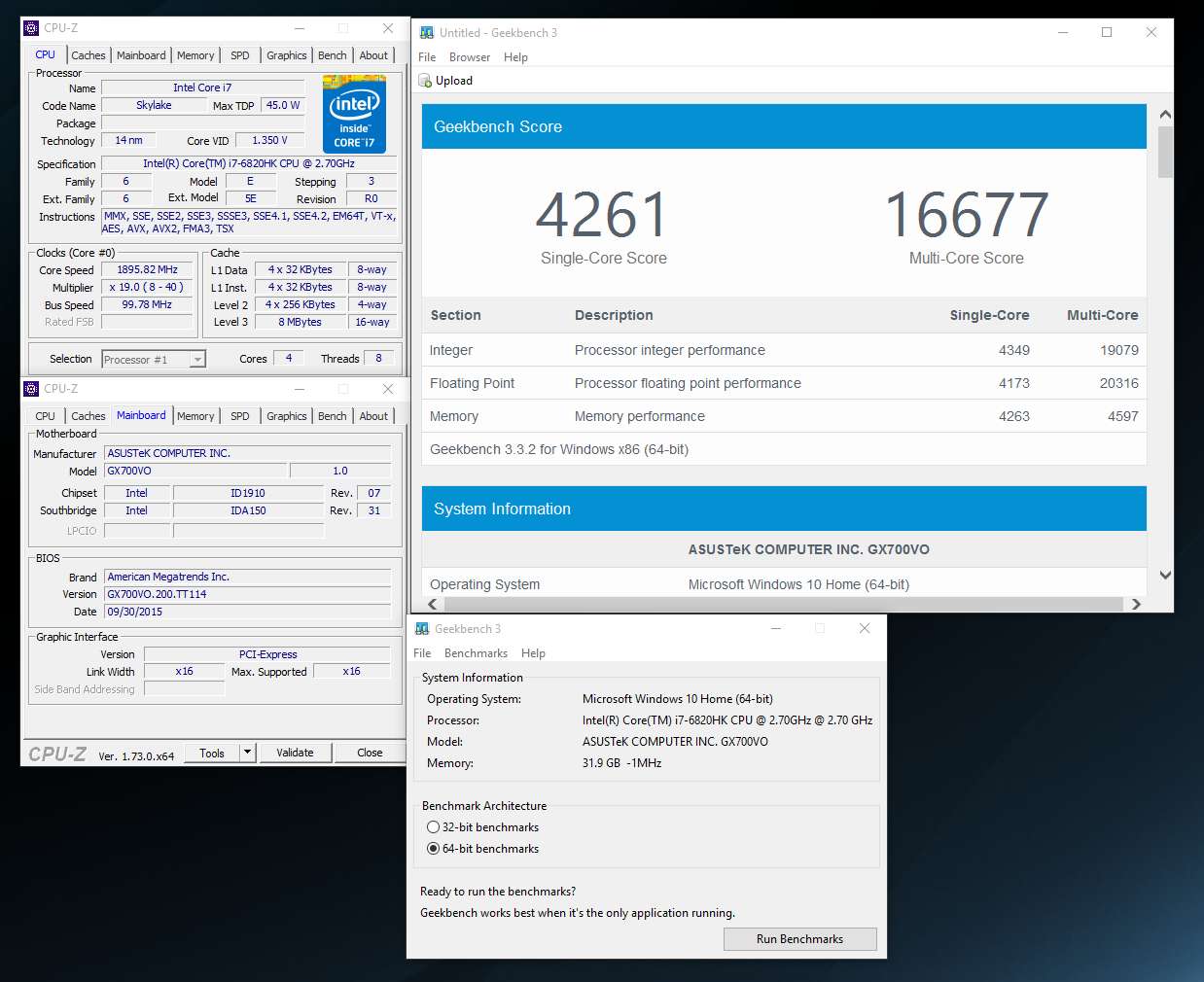
Task: Click the Intel Core i7 logo
Action: 354,114
